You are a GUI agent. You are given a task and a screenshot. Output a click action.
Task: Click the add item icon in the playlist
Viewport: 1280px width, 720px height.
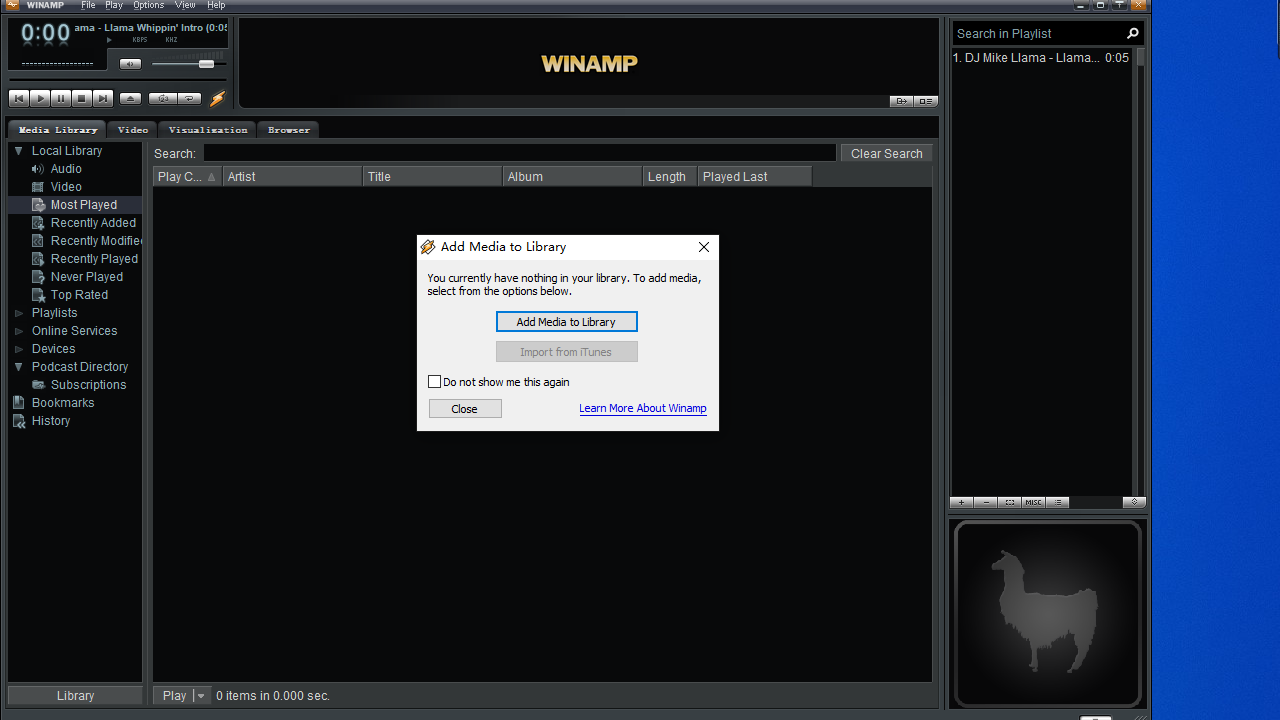[x=961, y=502]
